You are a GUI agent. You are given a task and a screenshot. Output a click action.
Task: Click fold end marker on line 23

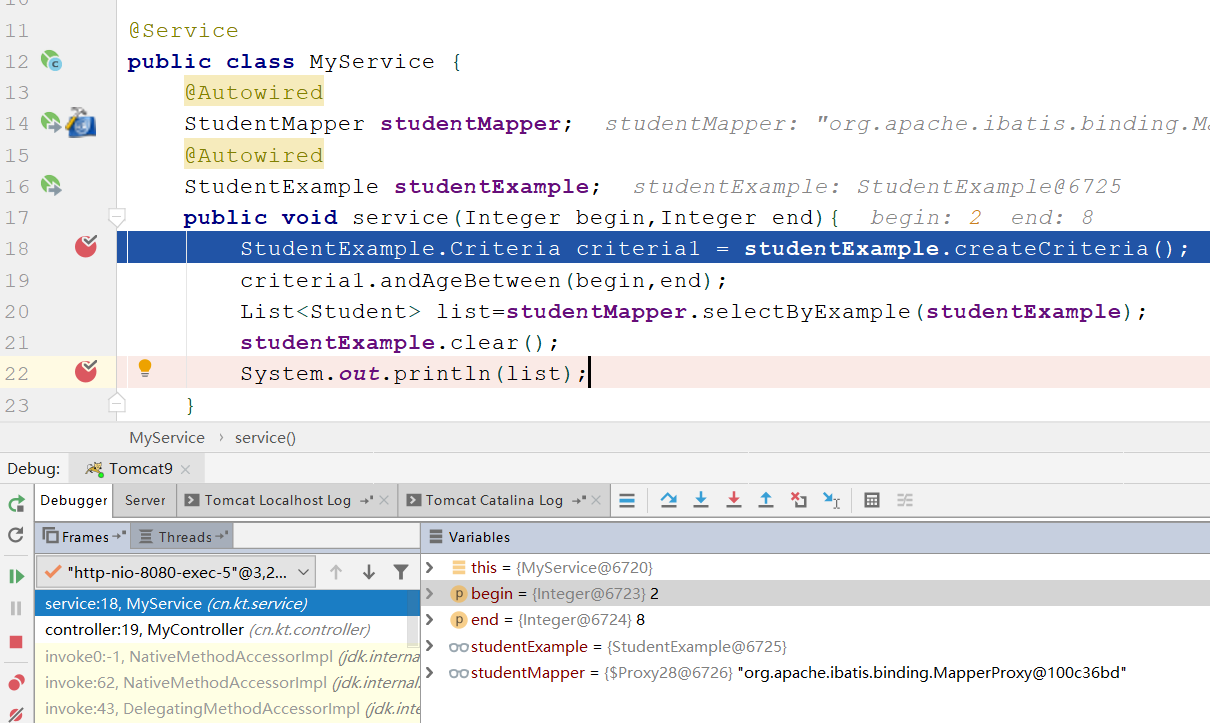[x=117, y=402]
